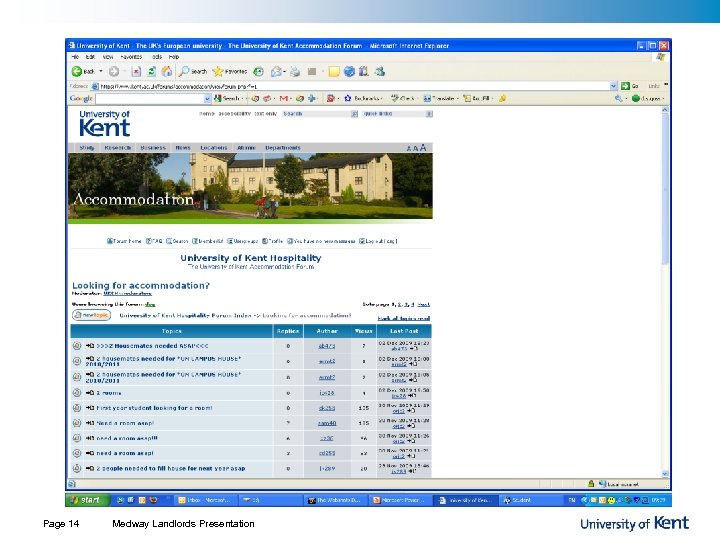Click the new topic button icon
The image size is (720, 540).
point(90,315)
